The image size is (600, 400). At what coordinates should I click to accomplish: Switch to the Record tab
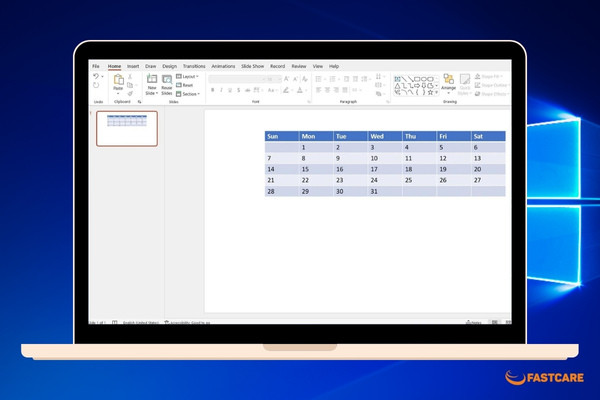(277, 66)
